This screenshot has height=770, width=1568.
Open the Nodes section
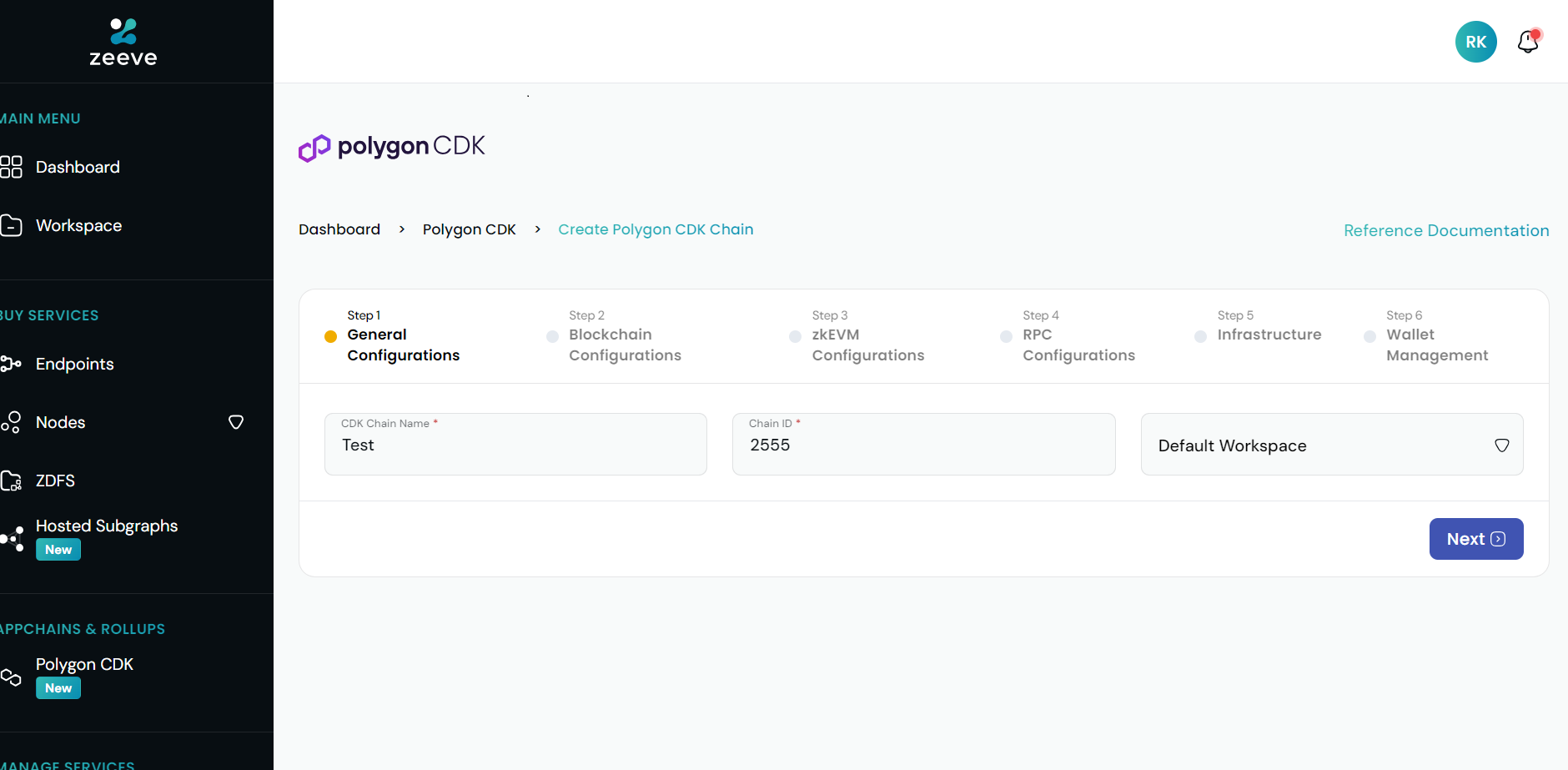[x=62, y=422]
